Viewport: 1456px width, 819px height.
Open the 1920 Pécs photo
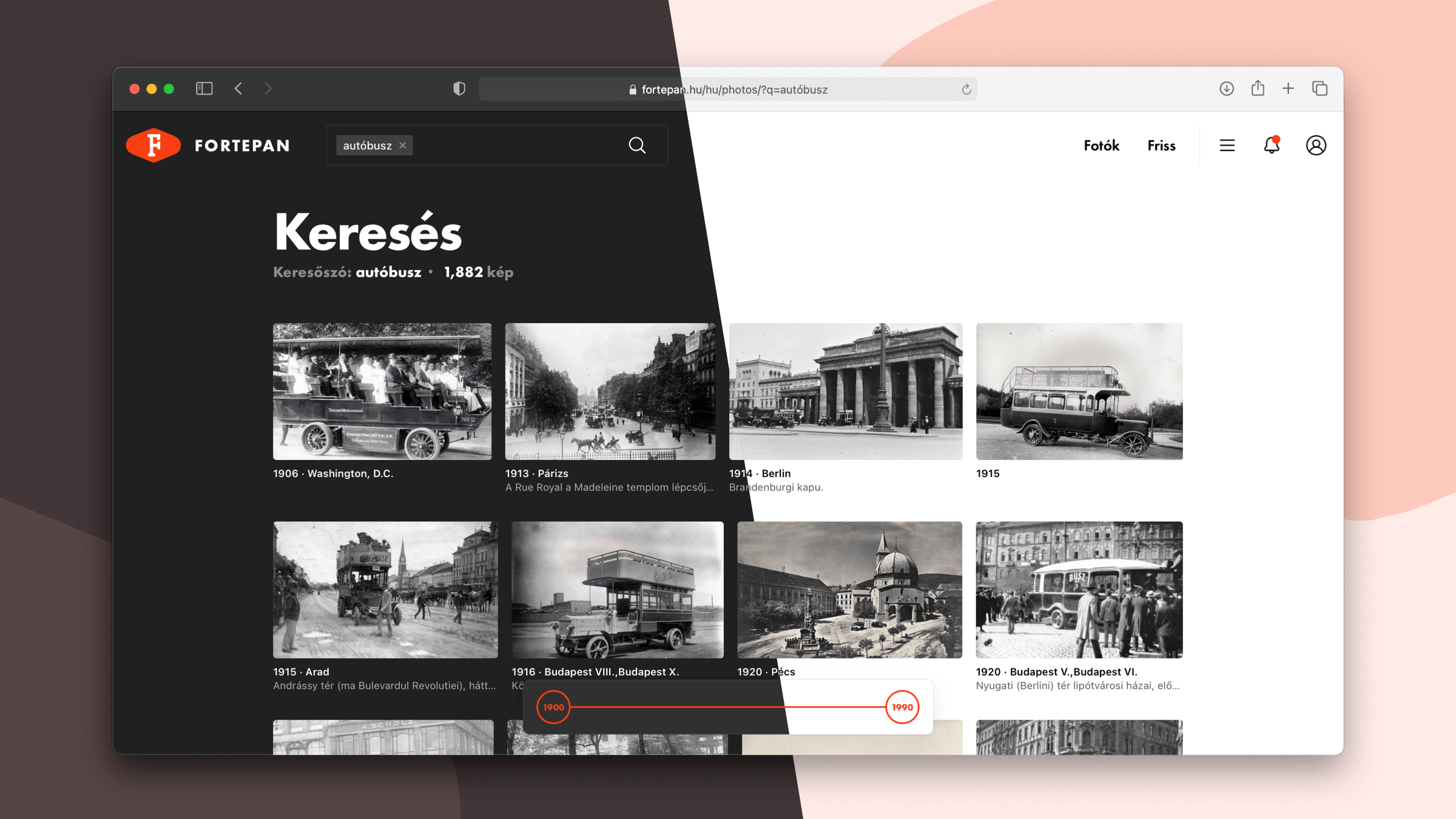(849, 590)
